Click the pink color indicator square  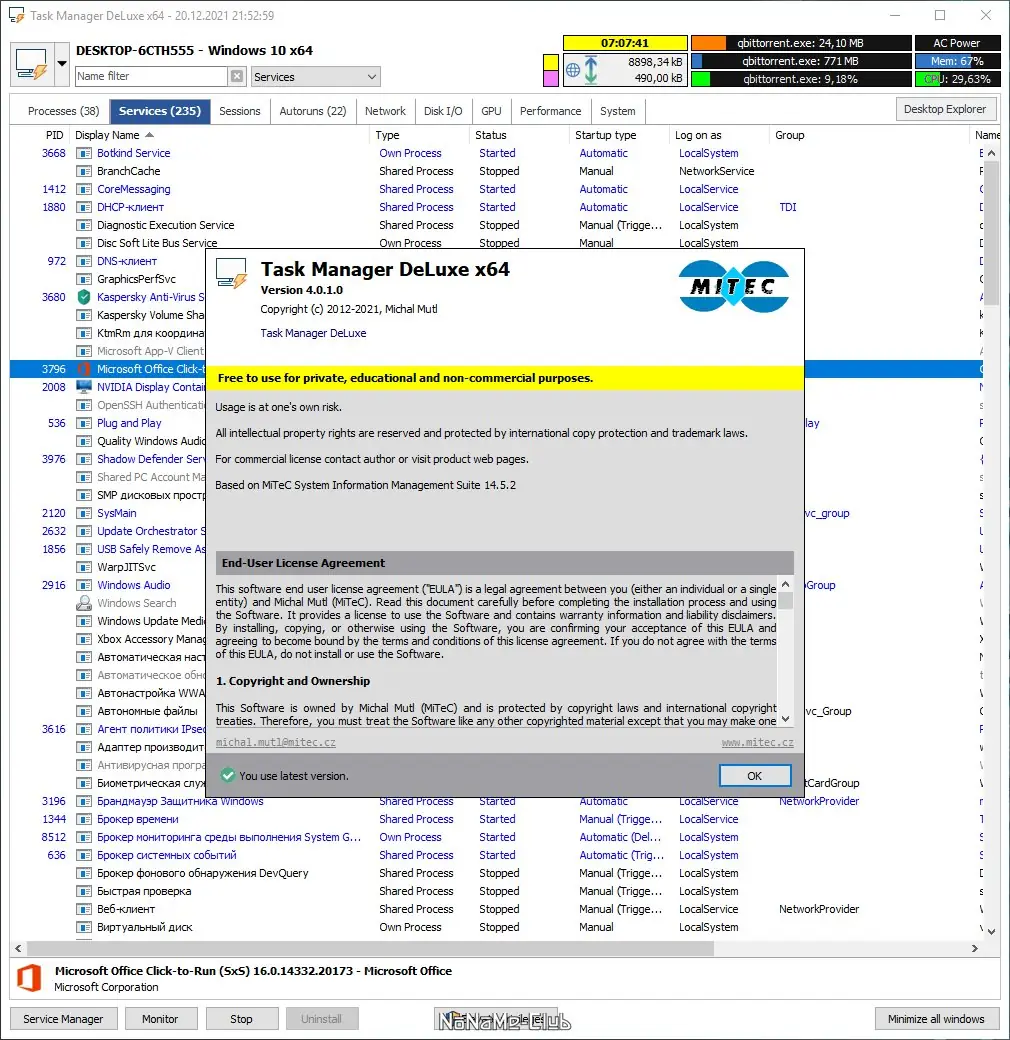click(x=550, y=79)
